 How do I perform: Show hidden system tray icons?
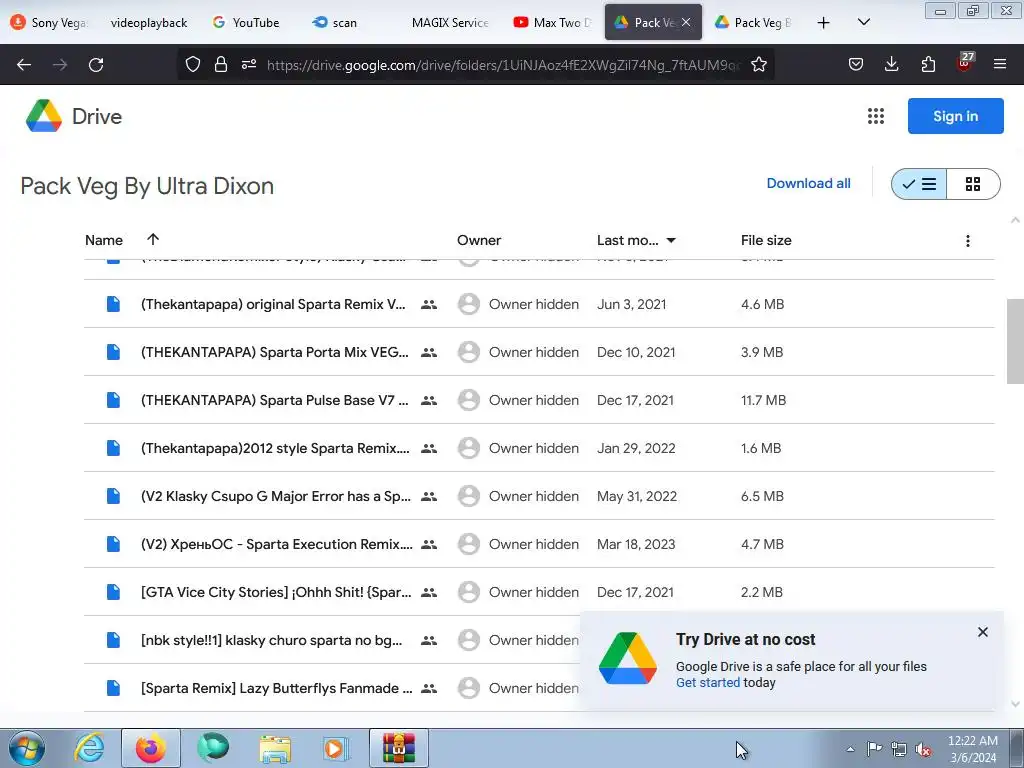point(850,750)
